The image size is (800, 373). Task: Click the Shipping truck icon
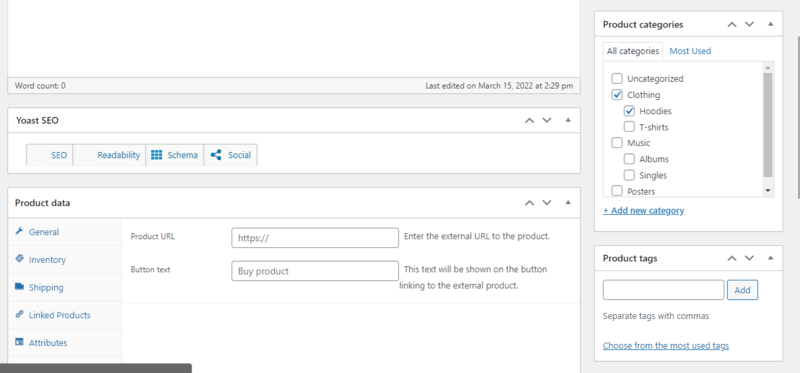19,287
